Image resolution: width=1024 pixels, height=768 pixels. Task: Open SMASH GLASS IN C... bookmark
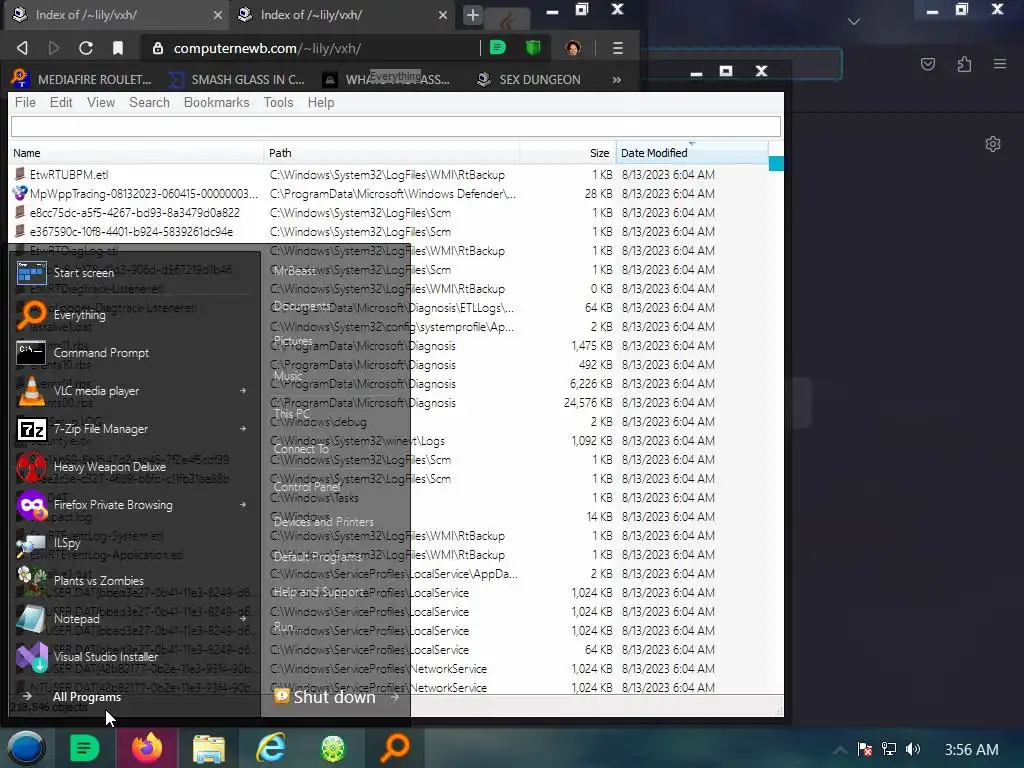(x=236, y=80)
